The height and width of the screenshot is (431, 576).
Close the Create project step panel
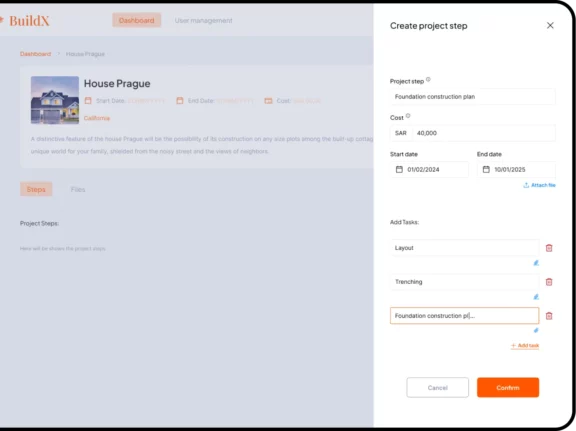[550, 25]
